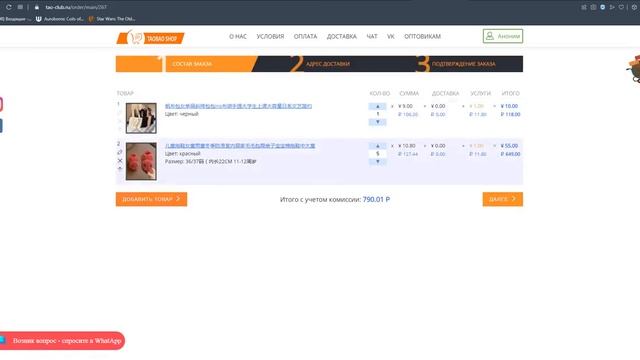Click the black and white bags thumbnail
Viewport: 640px width, 360px height.
point(141,118)
